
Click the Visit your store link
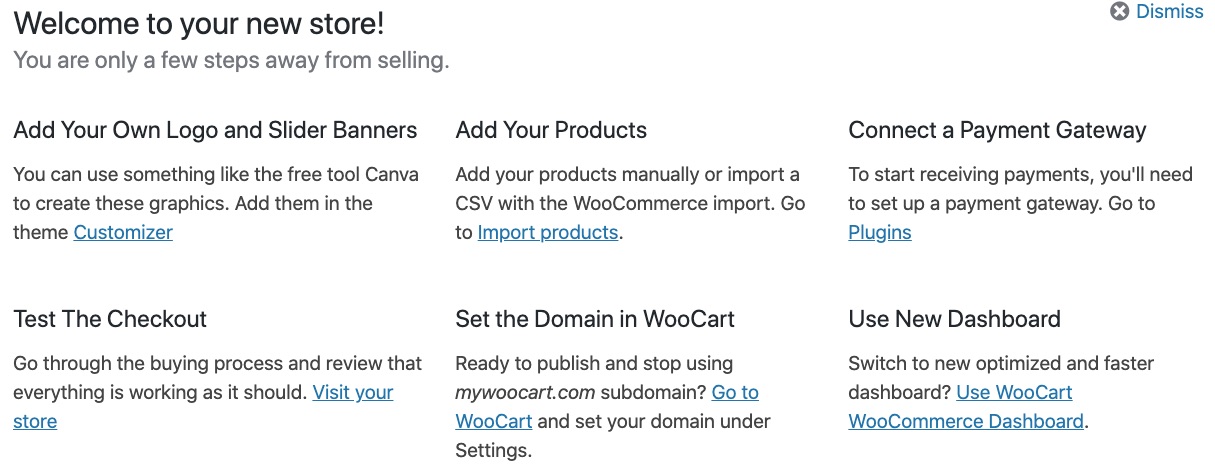353,392
